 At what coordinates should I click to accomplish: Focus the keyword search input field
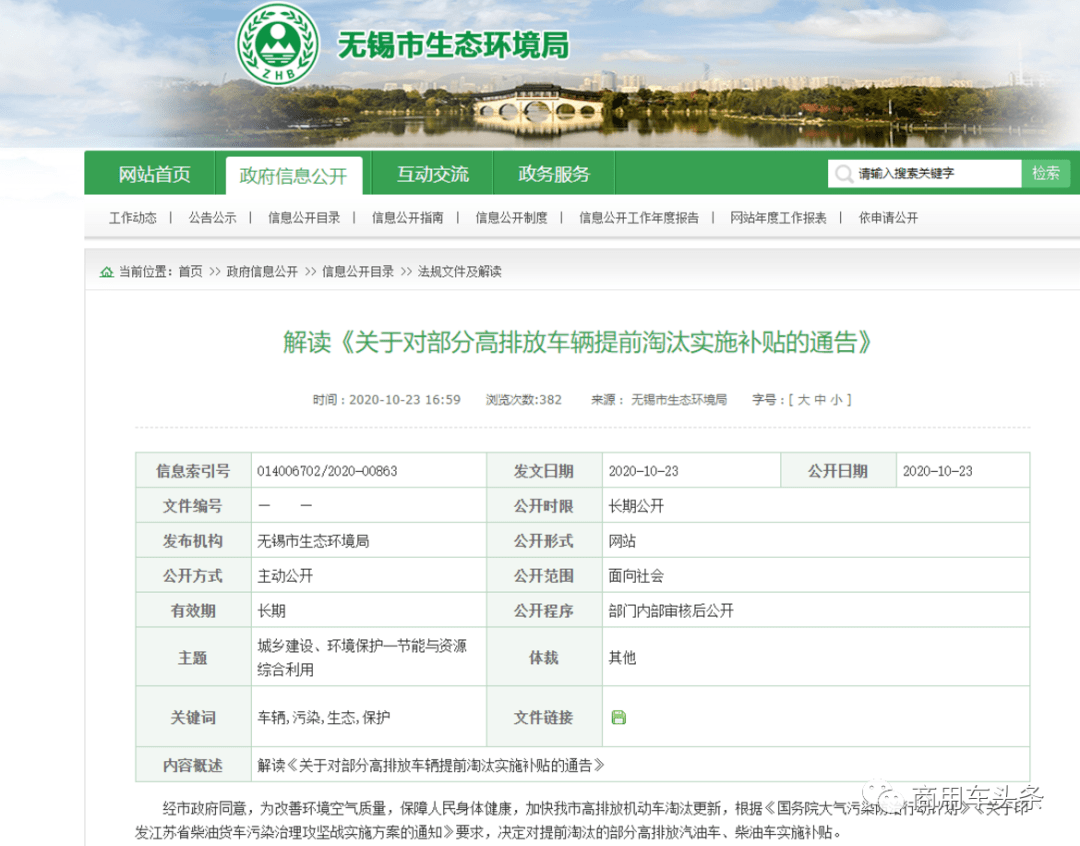click(924, 174)
